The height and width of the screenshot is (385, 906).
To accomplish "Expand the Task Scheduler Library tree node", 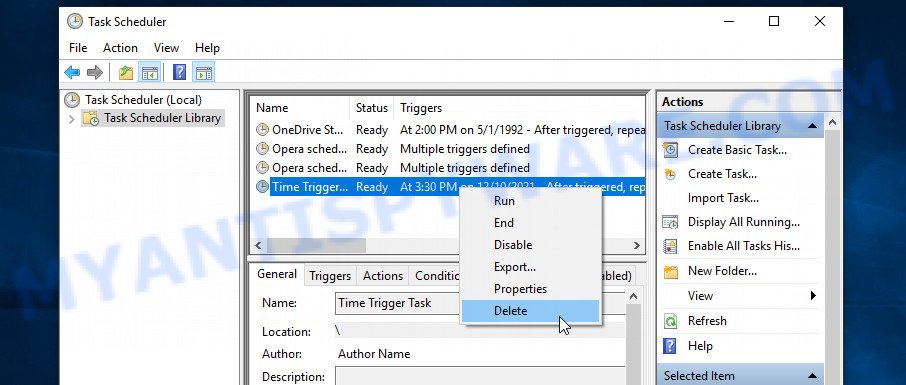I will pos(72,119).
